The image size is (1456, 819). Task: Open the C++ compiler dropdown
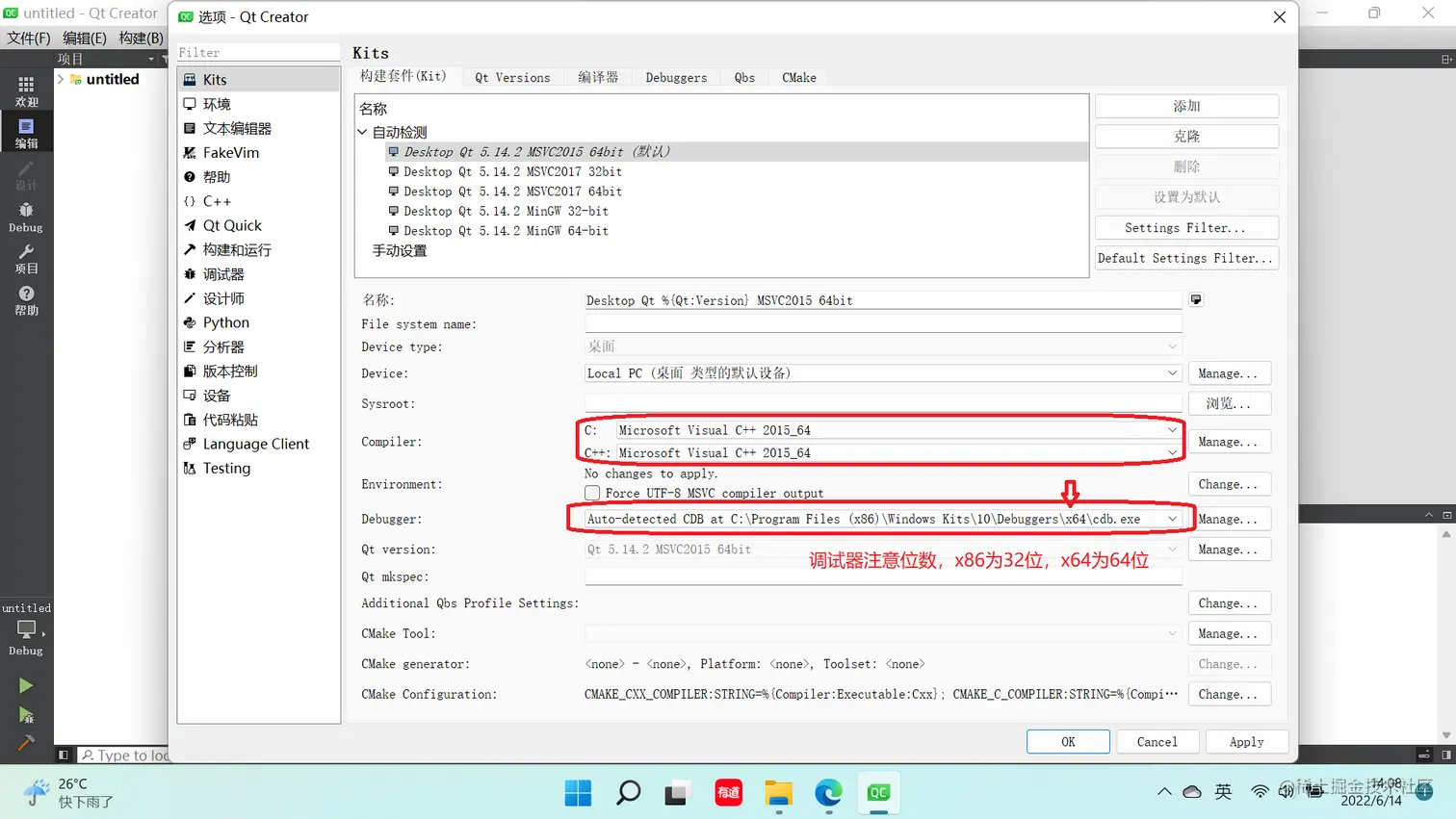coord(898,452)
